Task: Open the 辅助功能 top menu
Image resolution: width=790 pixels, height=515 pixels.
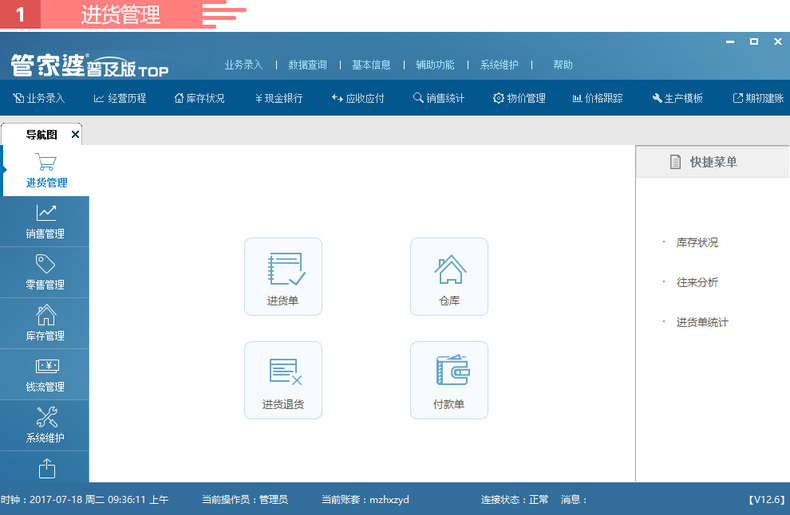Action: [x=435, y=65]
